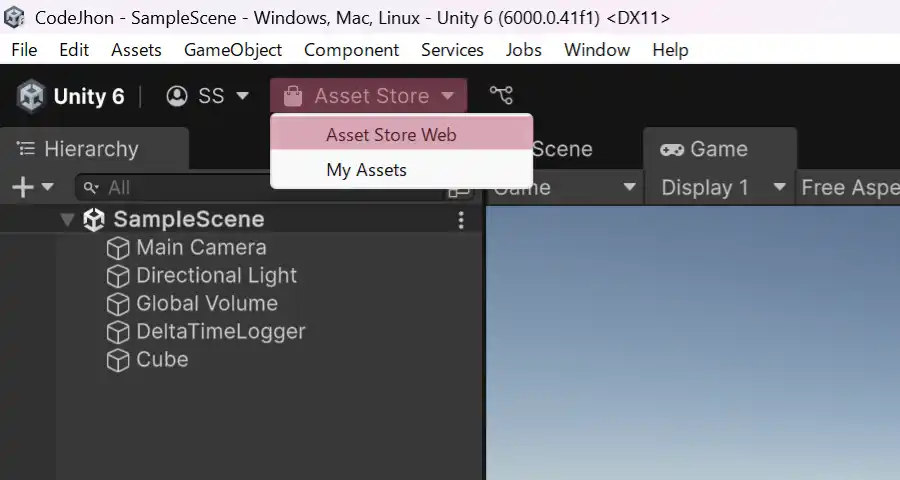Open the GameObject menu
Image resolution: width=900 pixels, height=480 pixels.
[x=232, y=50]
